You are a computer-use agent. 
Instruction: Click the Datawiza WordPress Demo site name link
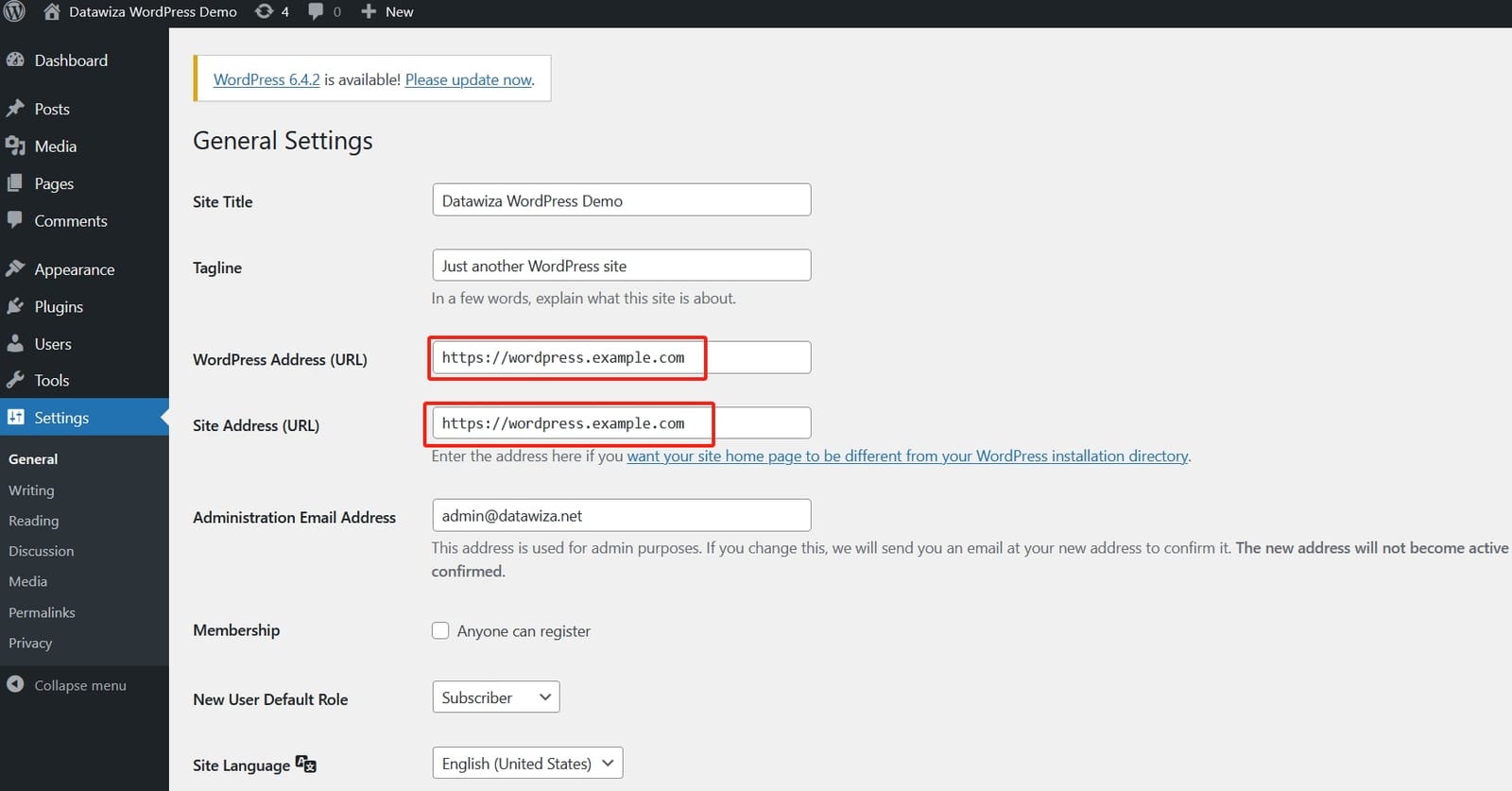(x=153, y=11)
